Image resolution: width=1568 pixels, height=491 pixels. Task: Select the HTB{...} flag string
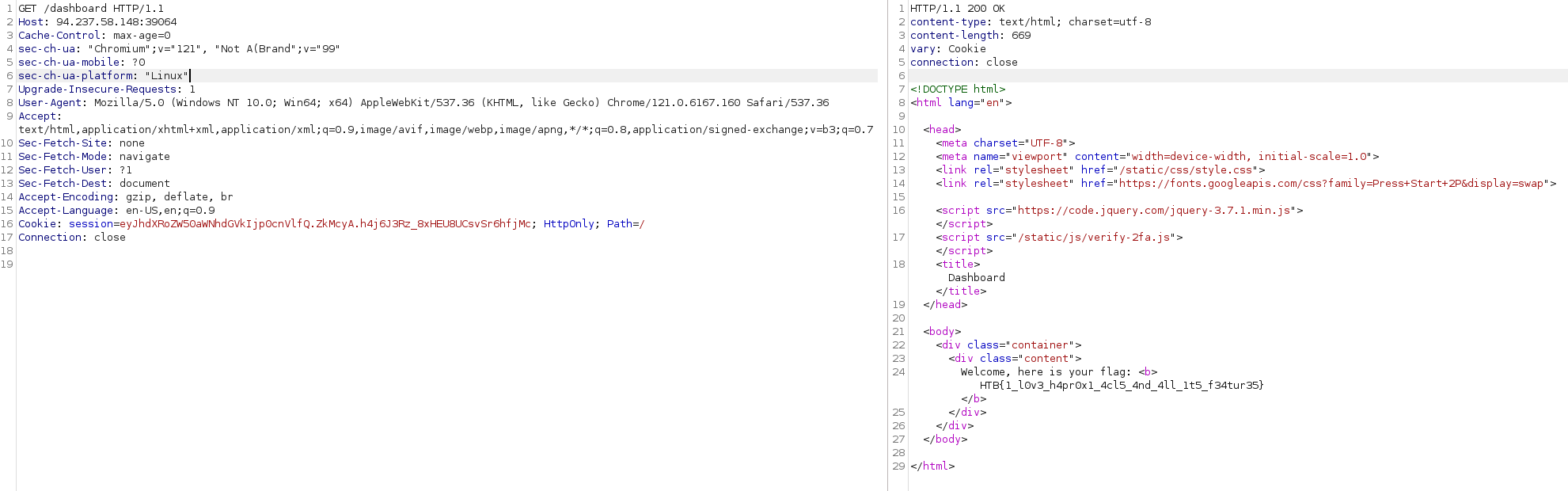(1122, 386)
